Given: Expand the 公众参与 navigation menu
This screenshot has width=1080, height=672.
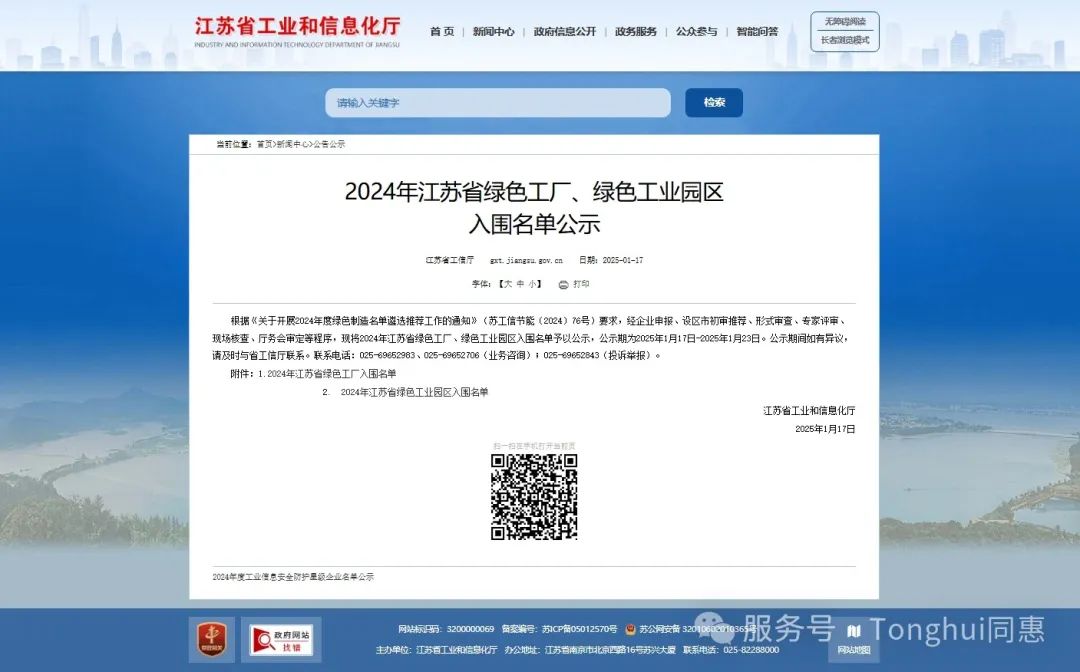Looking at the screenshot, I should tap(696, 32).
